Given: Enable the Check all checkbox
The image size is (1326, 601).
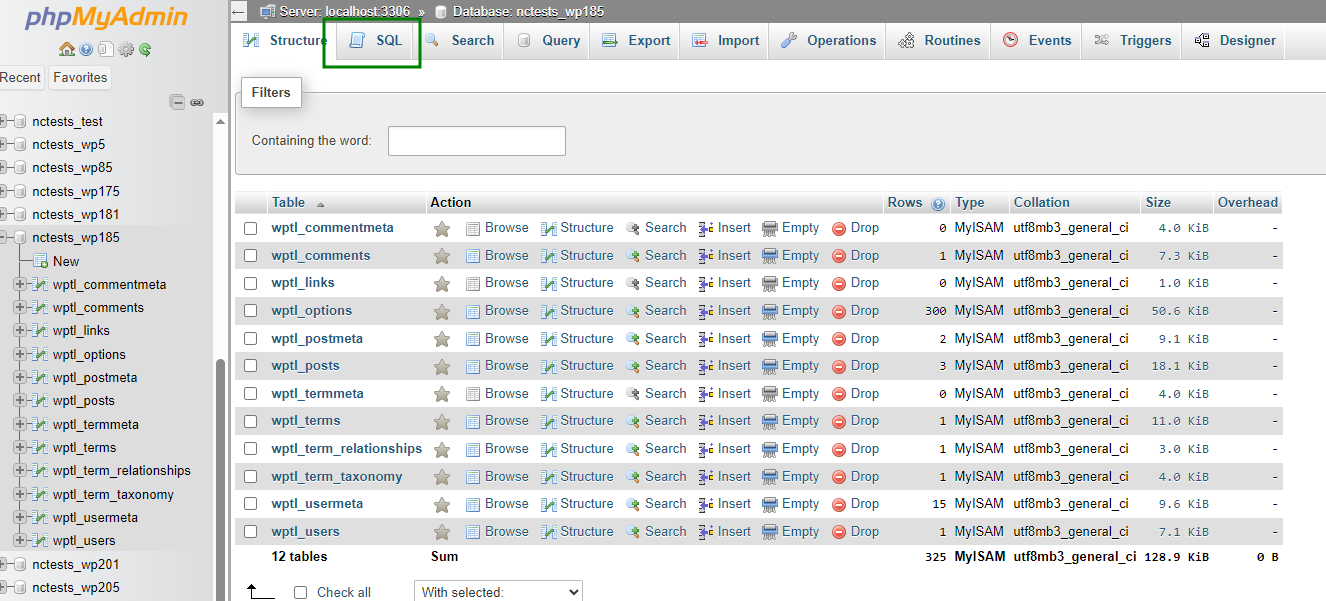Looking at the screenshot, I should (300, 592).
